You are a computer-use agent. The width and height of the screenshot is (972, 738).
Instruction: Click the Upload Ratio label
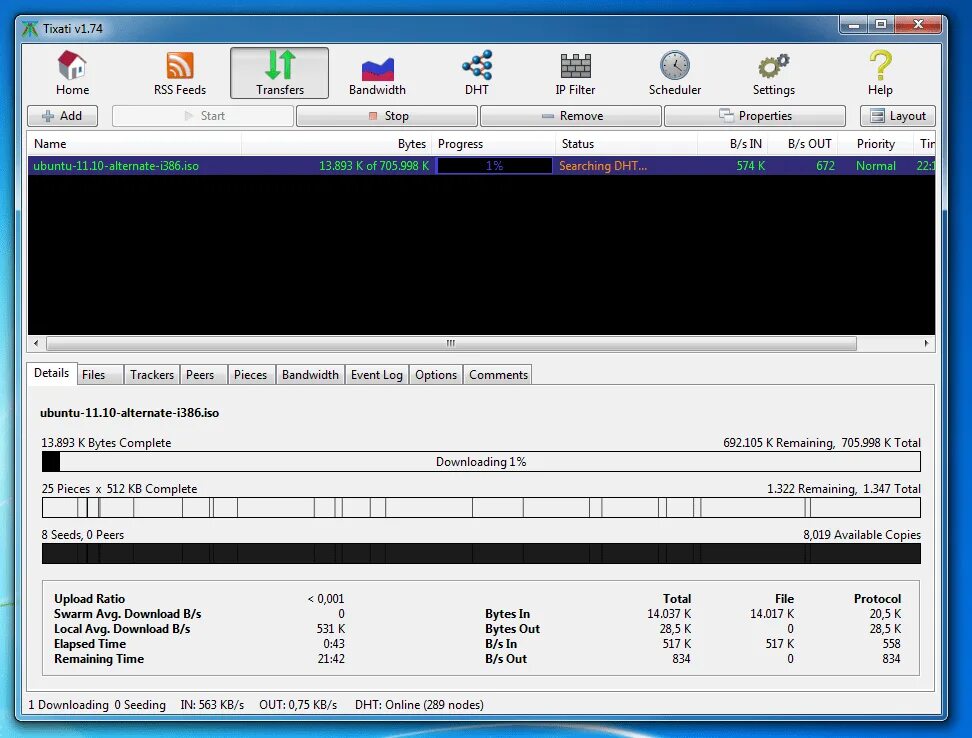pyautogui.click(x=89, y=599)
